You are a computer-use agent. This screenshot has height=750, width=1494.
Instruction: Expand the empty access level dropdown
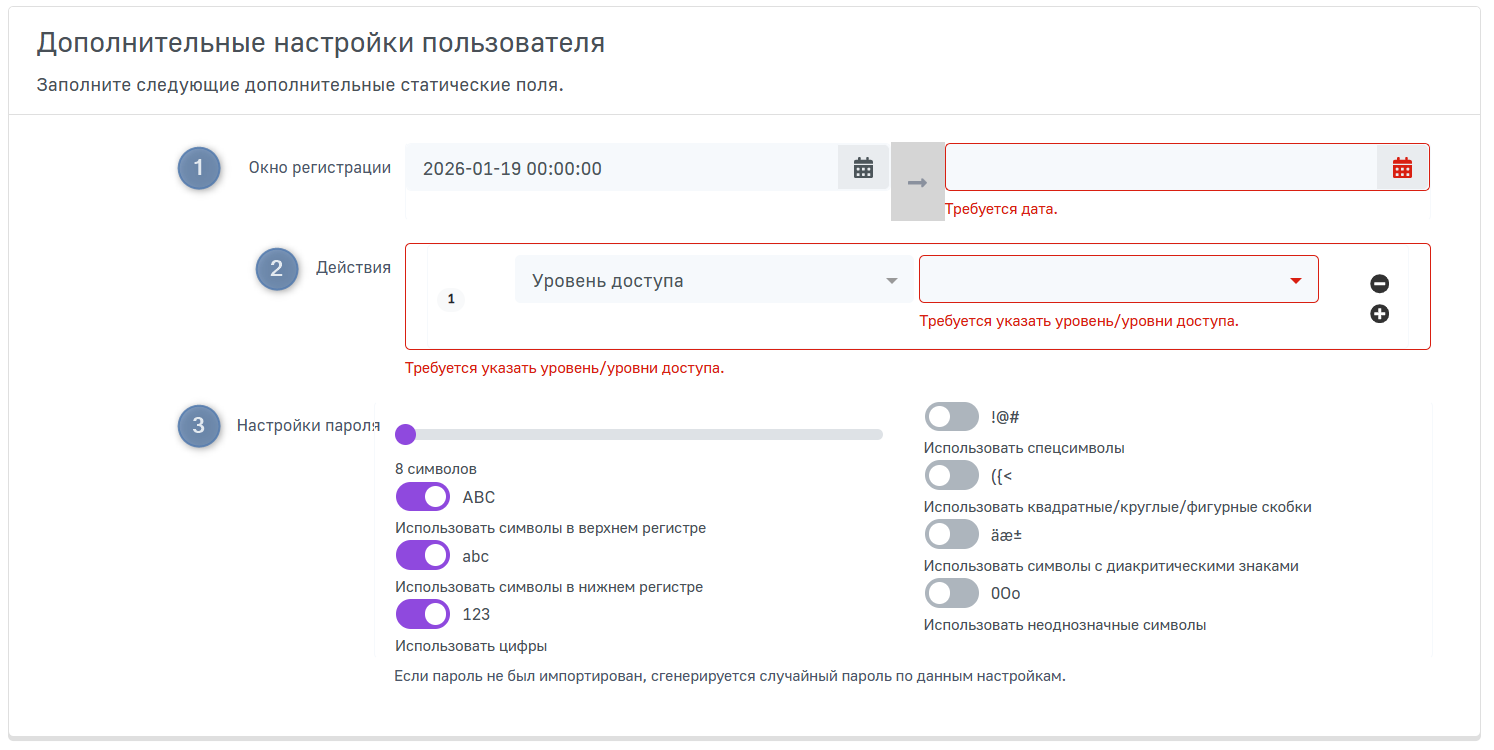click(x=1117, y=280)
